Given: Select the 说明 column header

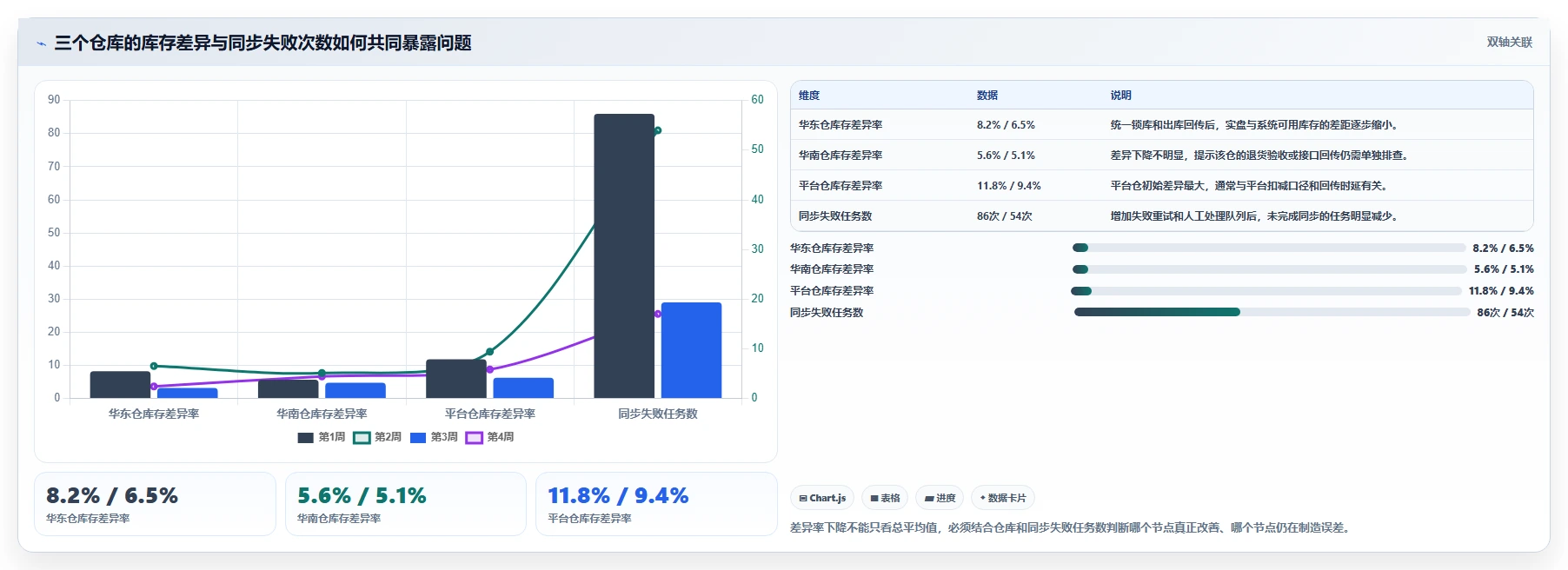Looking at the screenshot, I should click(x=1120, y=96).
